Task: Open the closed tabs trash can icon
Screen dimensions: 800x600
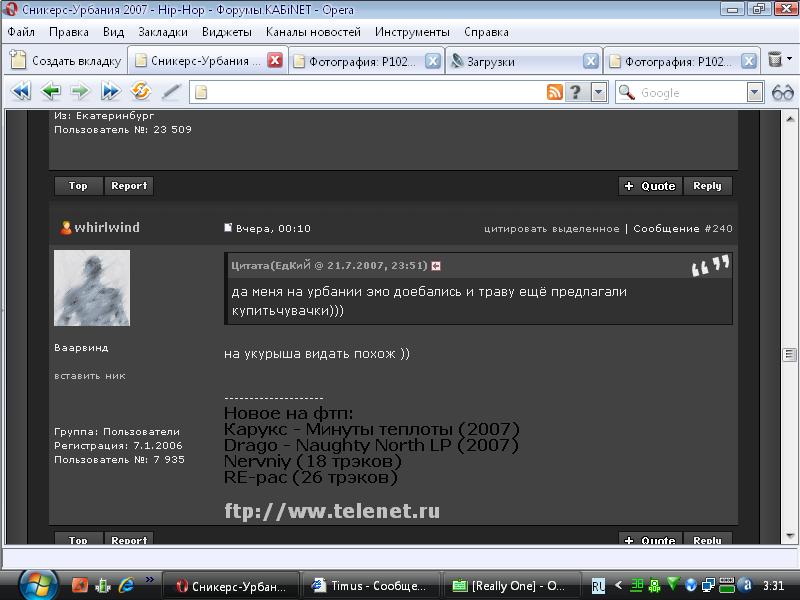Action: tap(775, 60)
